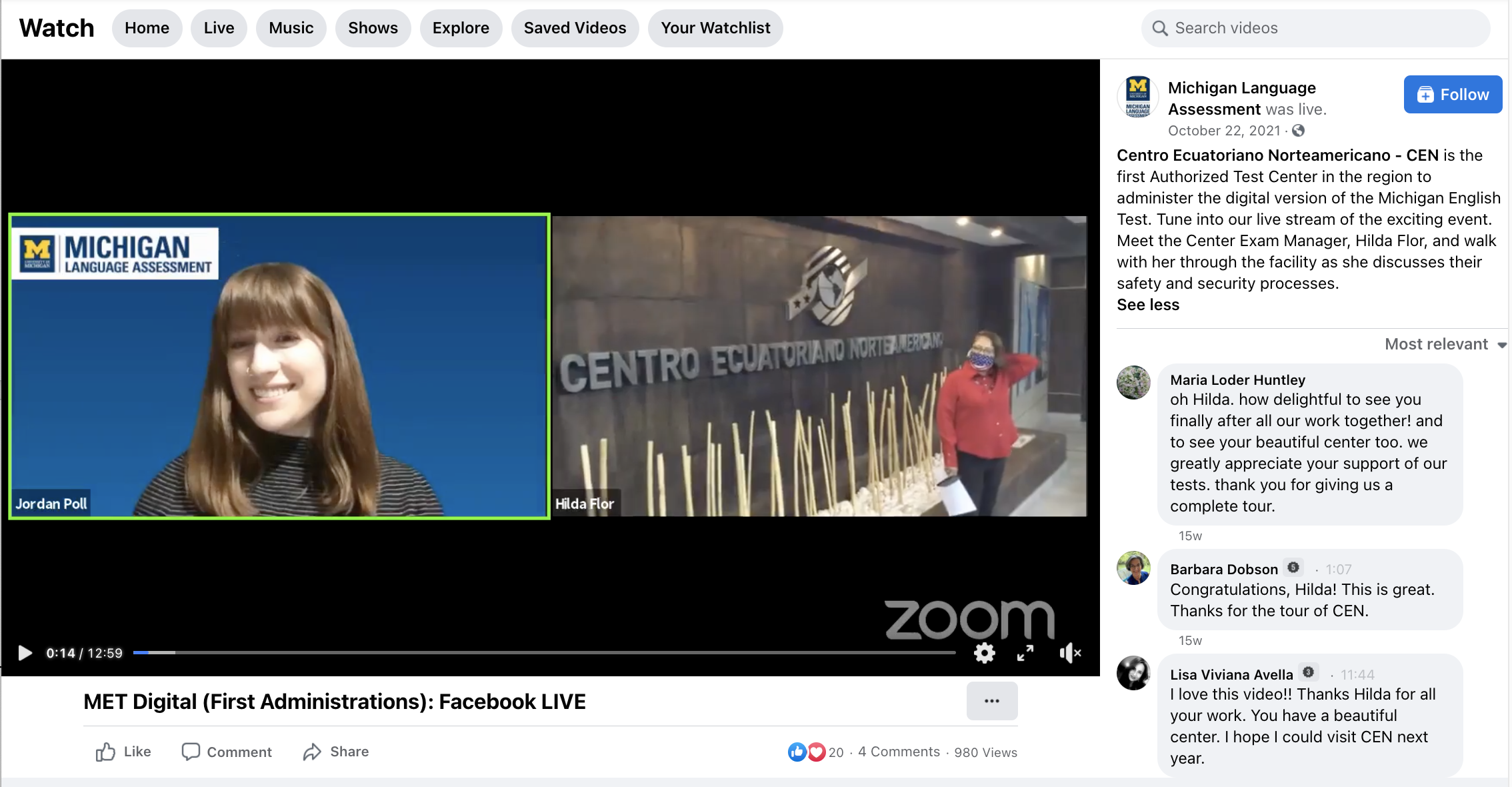Click the 980 Views count
The height and width of the screenshot is (787, 1512).
pyautogui.click(x=985, y=752)
